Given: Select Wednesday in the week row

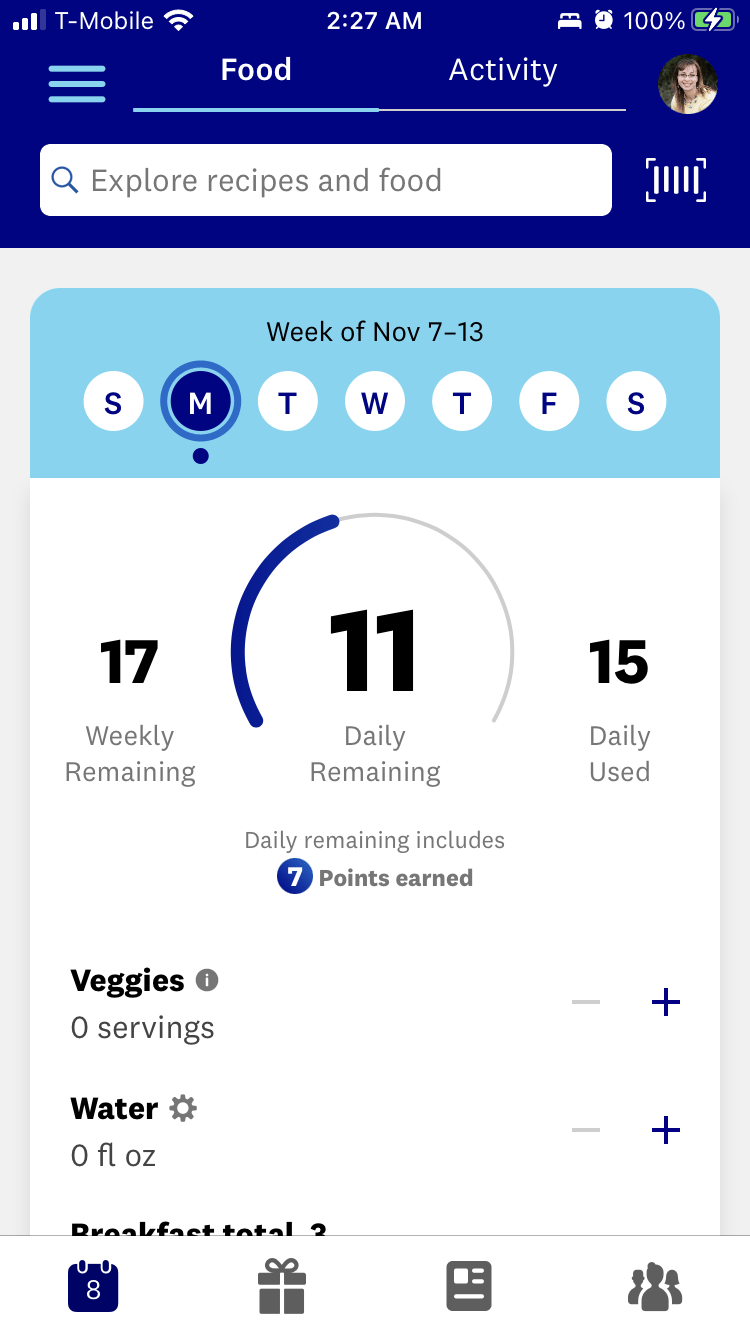Looking at the screenshot, I should click(374, 403).
